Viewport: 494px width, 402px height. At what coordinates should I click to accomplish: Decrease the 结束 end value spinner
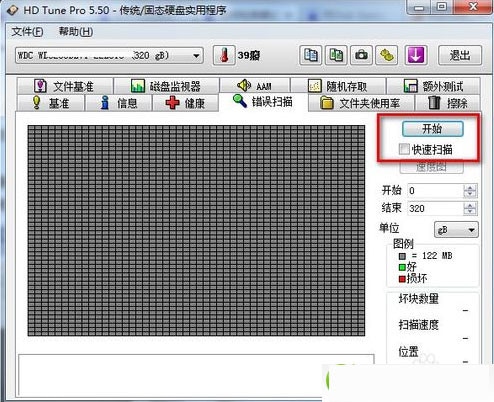470,212
